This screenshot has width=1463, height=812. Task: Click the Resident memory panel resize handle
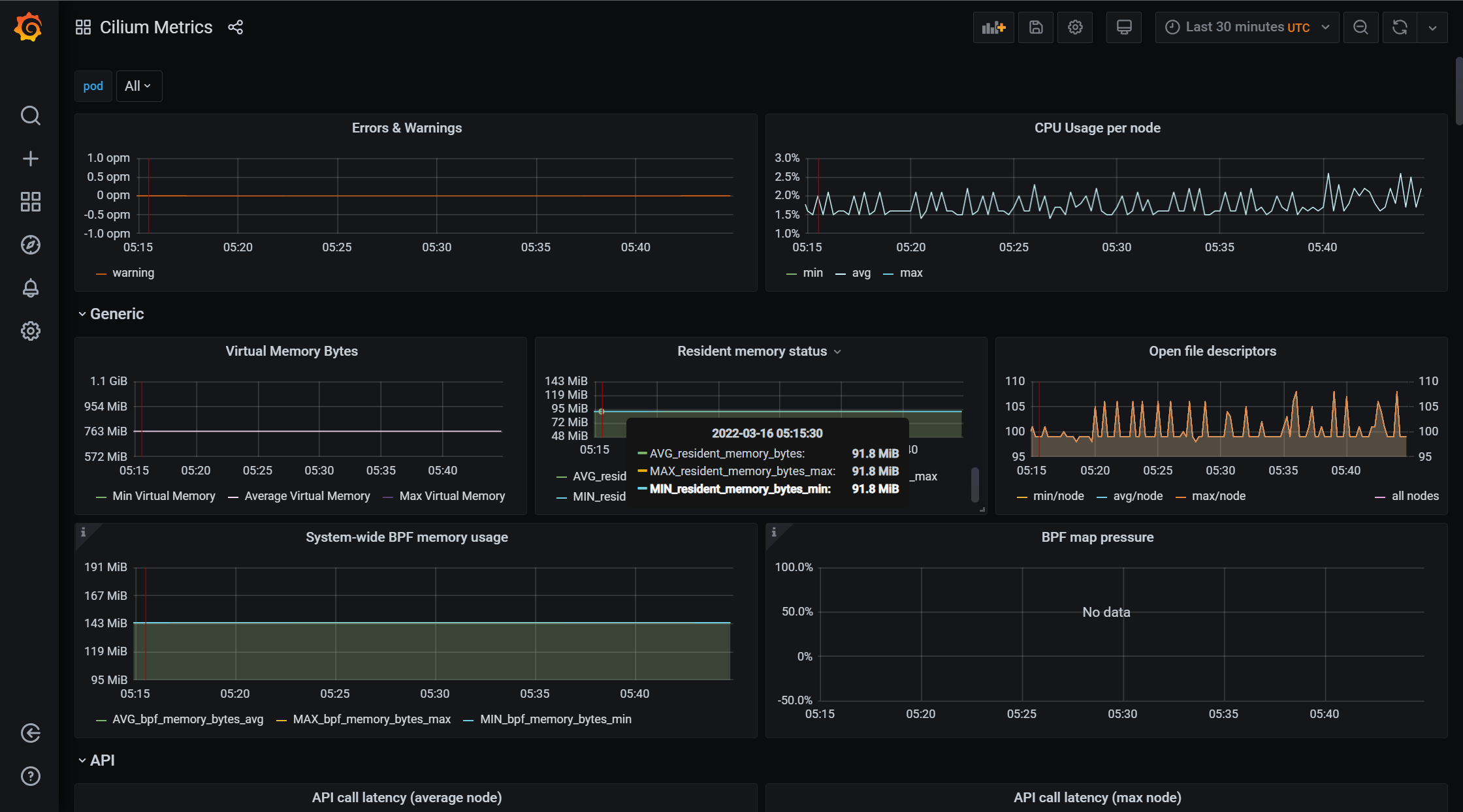(982, 510)
